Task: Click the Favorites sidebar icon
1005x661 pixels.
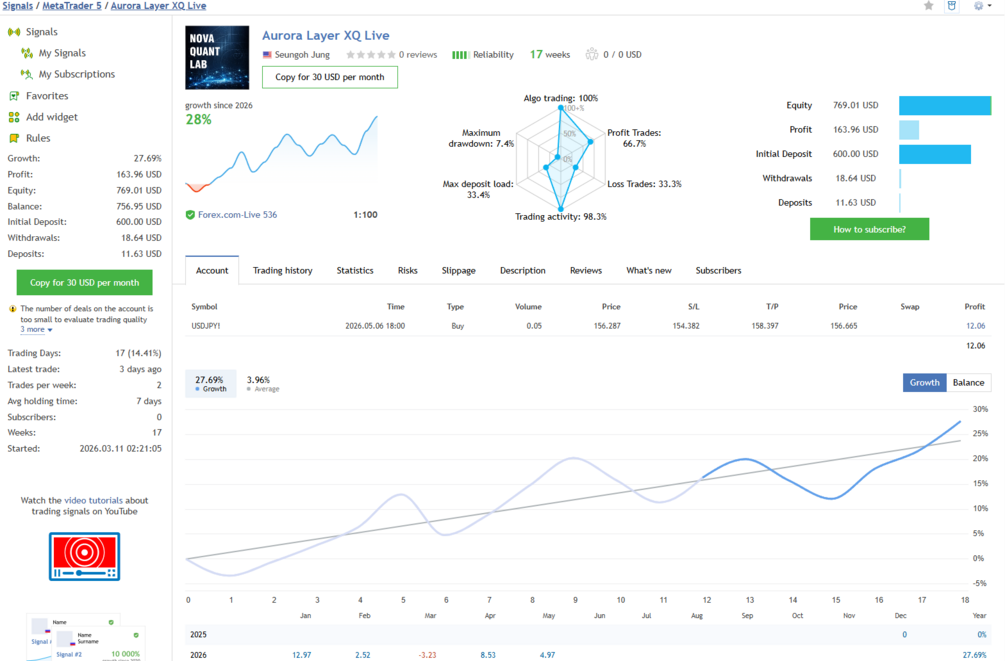Action: pos(13,96)
